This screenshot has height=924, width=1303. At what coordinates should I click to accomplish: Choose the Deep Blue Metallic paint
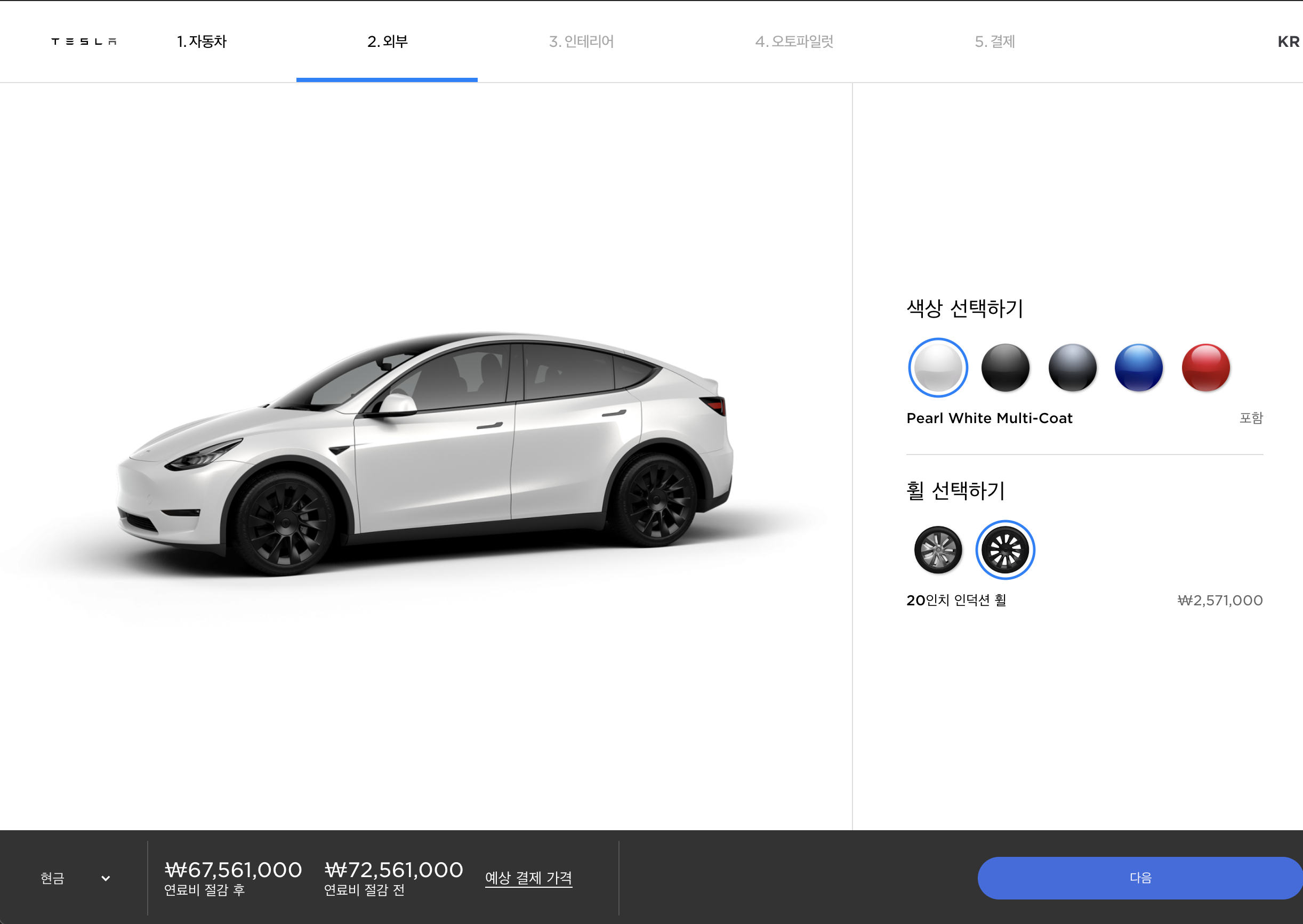1138,368
